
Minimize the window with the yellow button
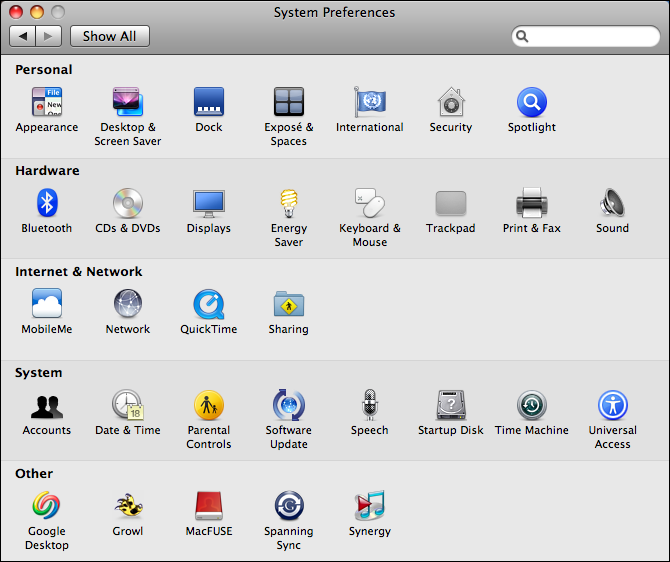point(37,12)
